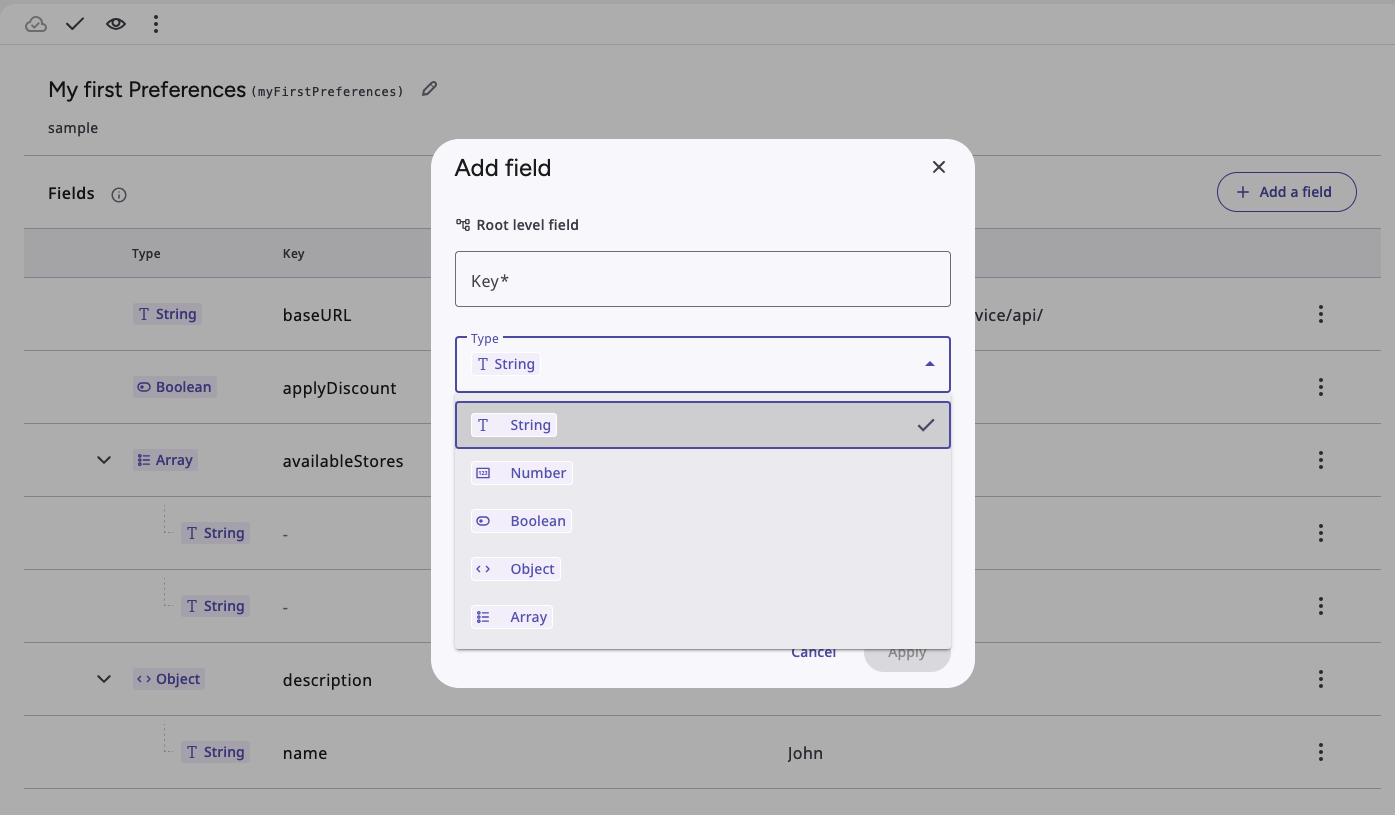The image size is (1395, 815).
Task: Click the cloud saved status icon
Action: (36, 24)
